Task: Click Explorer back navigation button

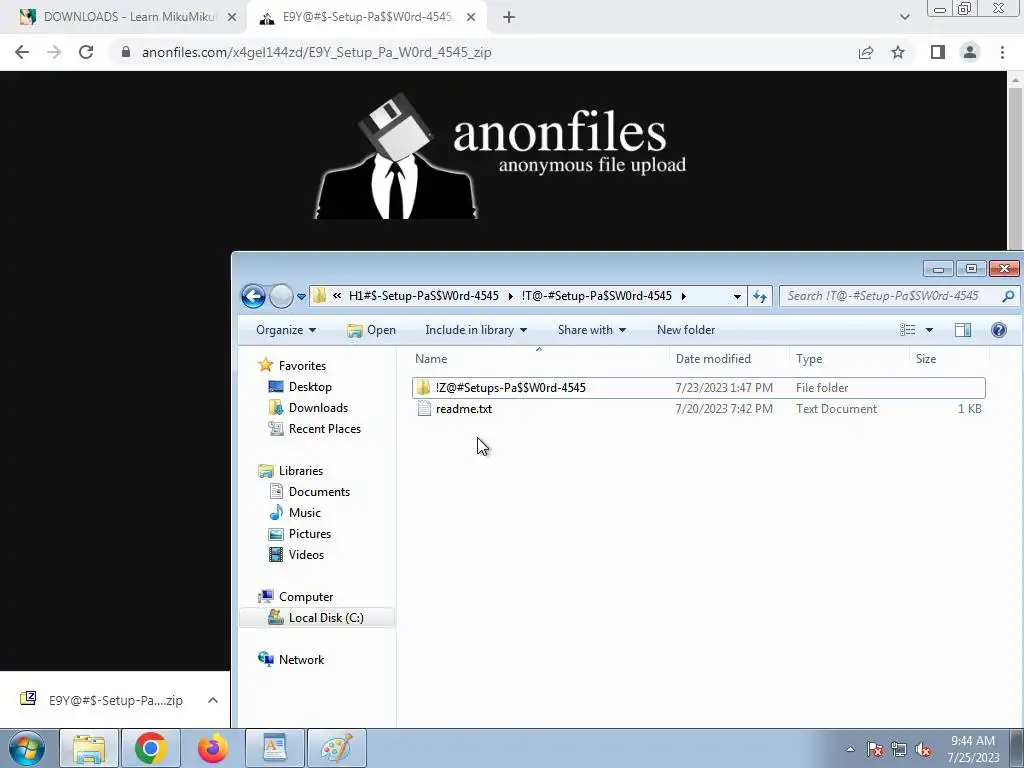Action: coord(253,296)
